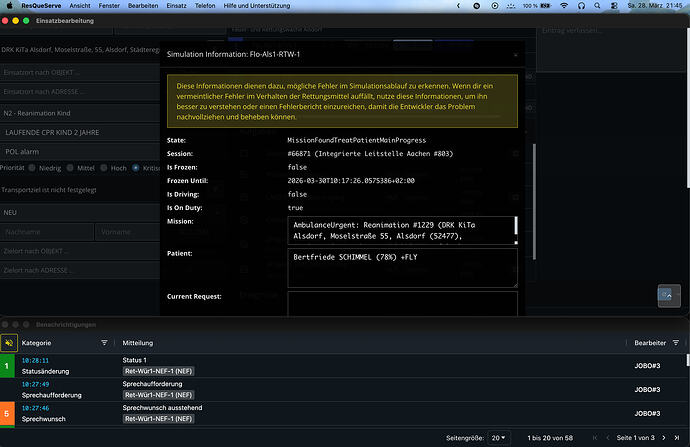Open the Bearbeiten menu
The height and width of the screenshot is (447, 690).
pyautogui.click(x=143, y=6)
